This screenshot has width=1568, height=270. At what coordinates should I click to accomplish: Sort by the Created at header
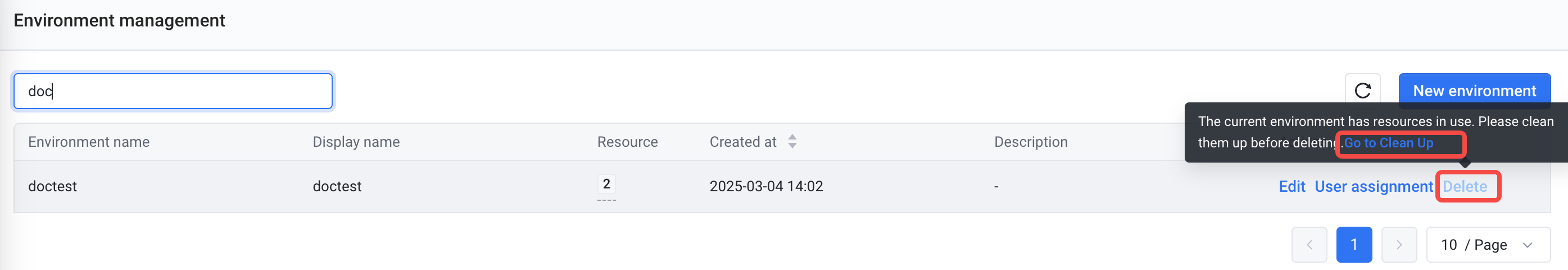[x=742, y=142]
